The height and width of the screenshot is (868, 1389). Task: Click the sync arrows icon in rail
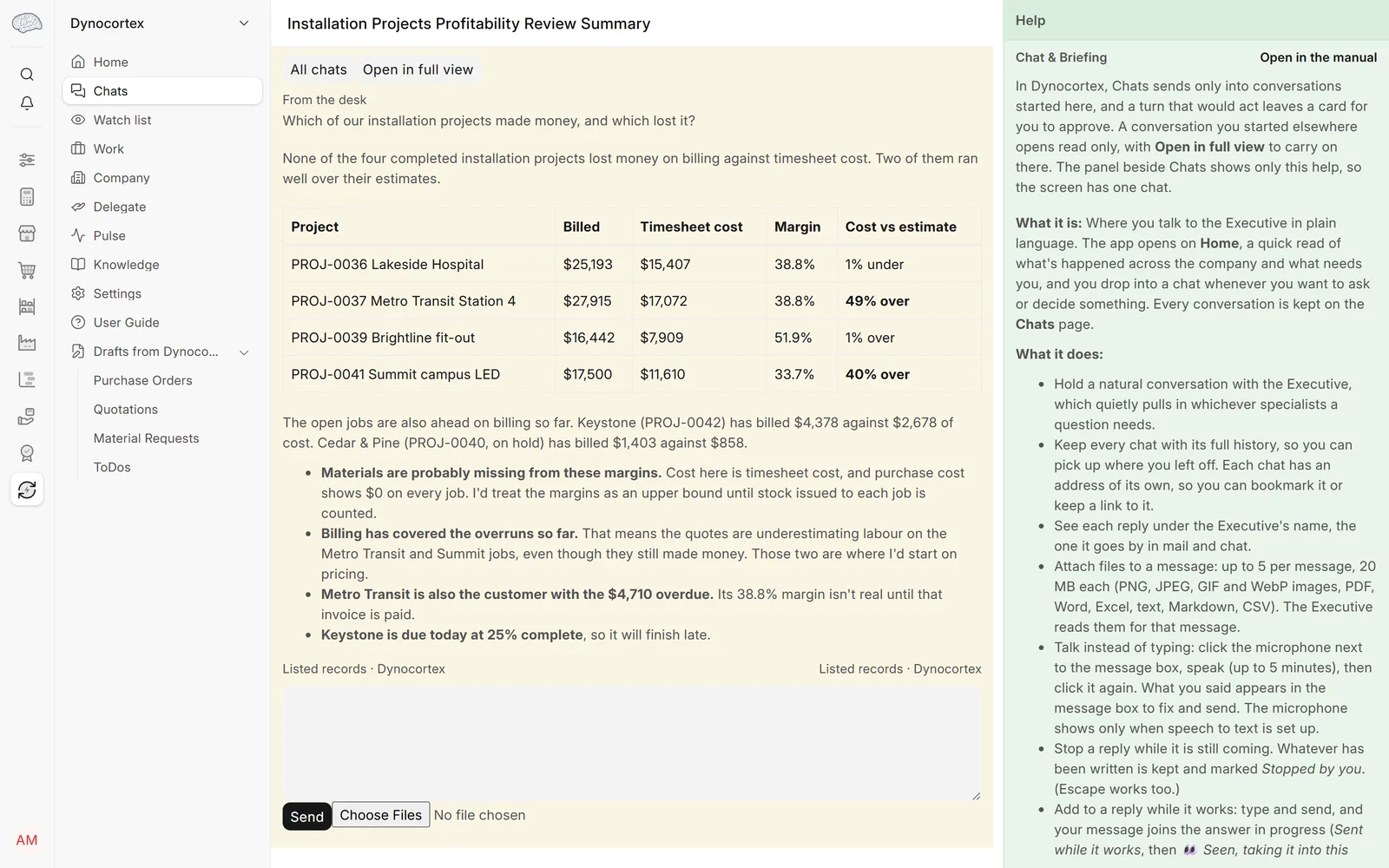point(27,490)
